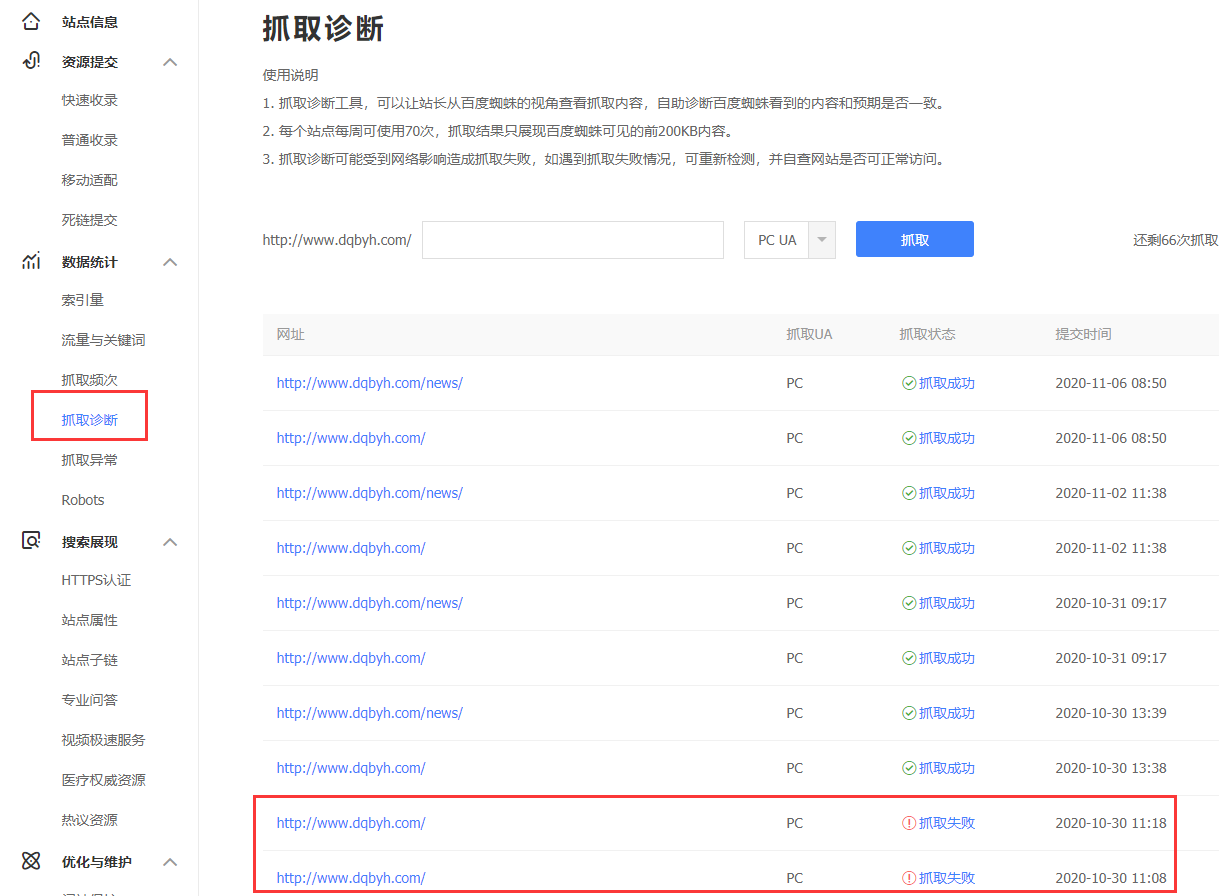Click the 抓取状态 column header
Image resolution: width=1222 pixels, height=896 pixels.
click(927, 334)
